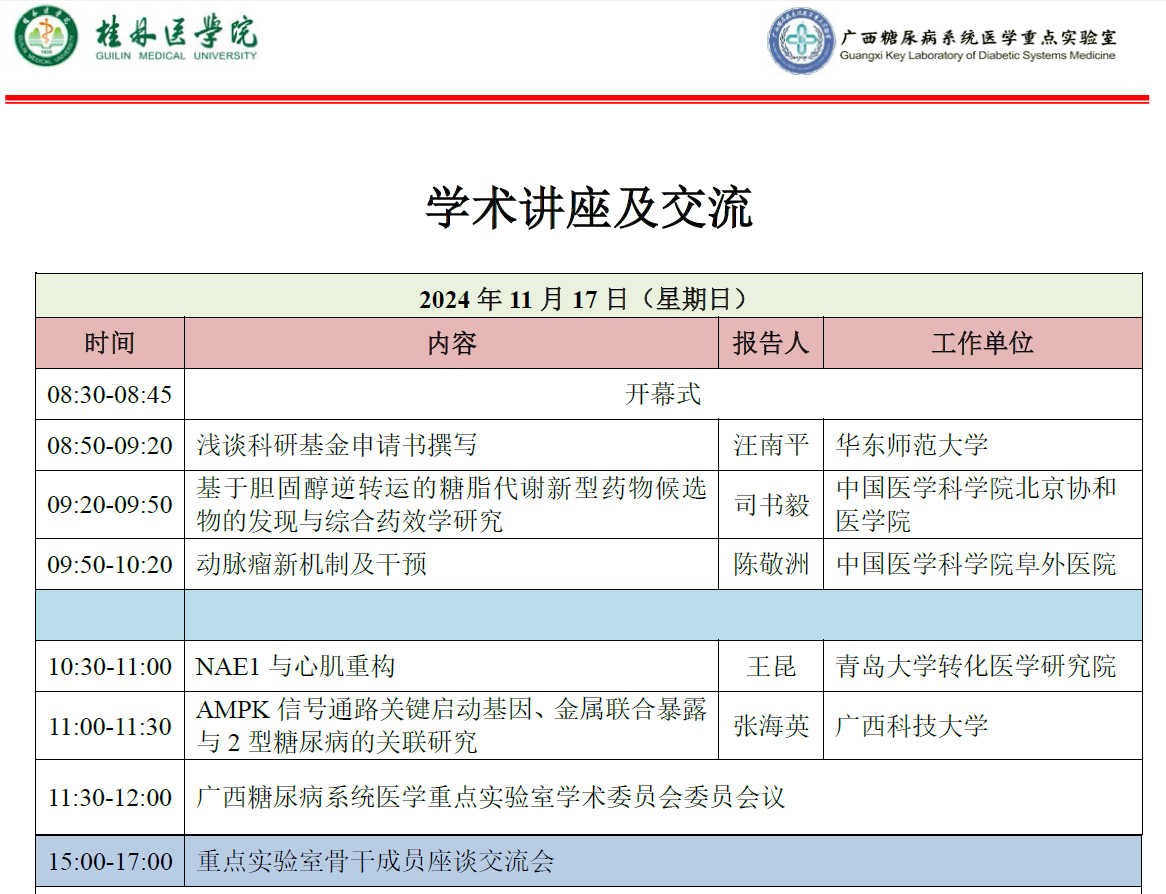Click the 11:30-12:00 time cell
This screenshot has height=894, width=1166.
pyautogui.click(x=110, y=797)
